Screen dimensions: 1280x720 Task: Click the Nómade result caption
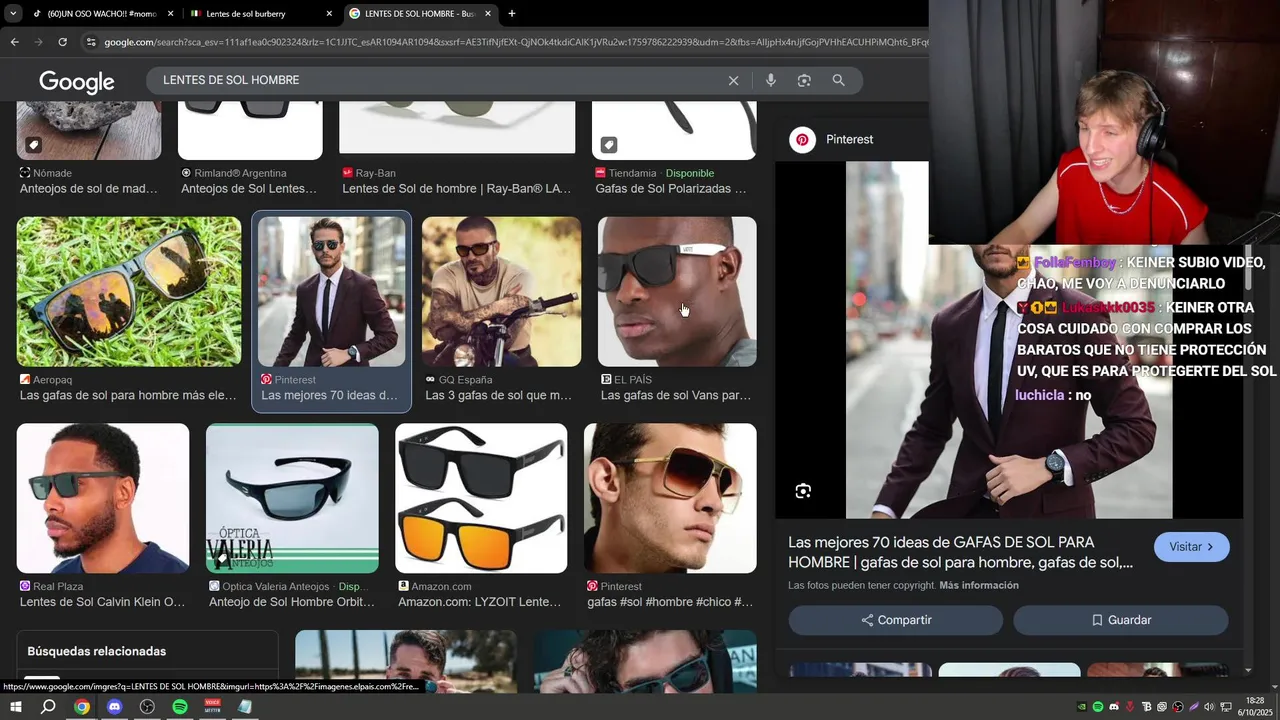click(x=89, y=188)
